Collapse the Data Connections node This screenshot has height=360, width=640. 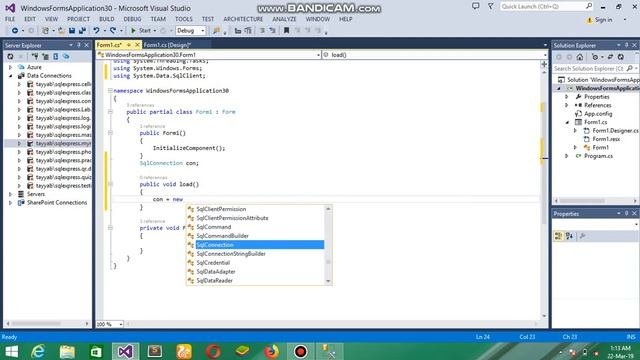point(11,76)
